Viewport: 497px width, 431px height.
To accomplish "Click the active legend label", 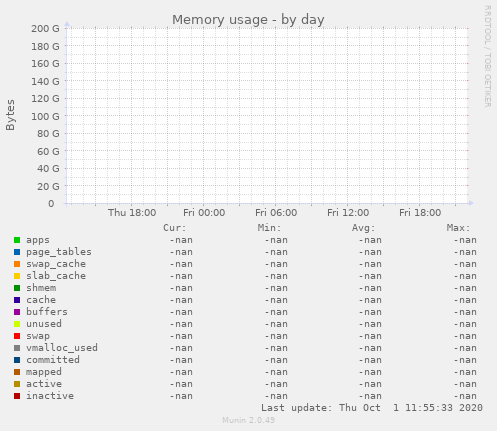I will [x=44, y=384].
